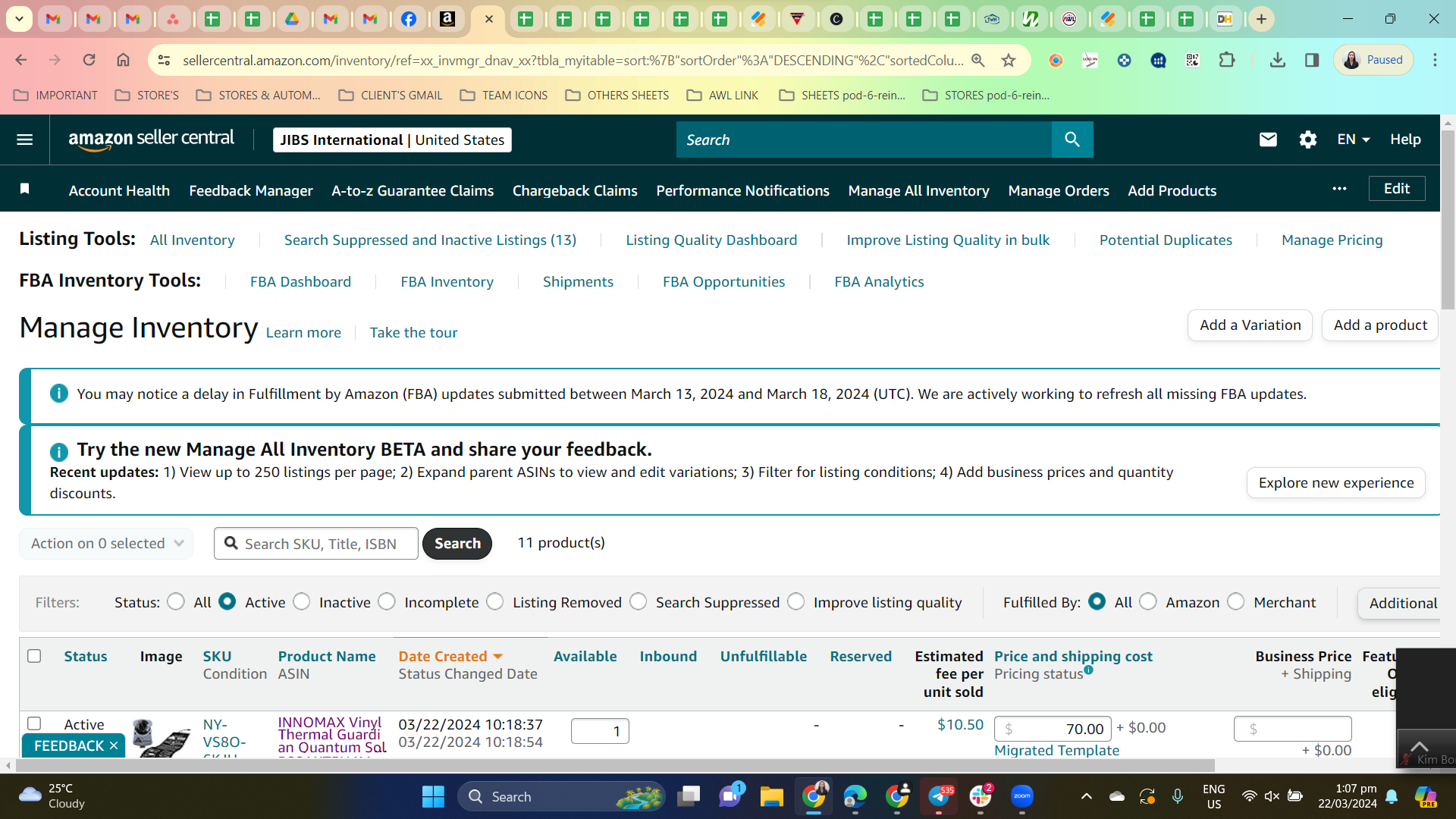
Task: Select the Listing Removed radio button
Action: 495,602
